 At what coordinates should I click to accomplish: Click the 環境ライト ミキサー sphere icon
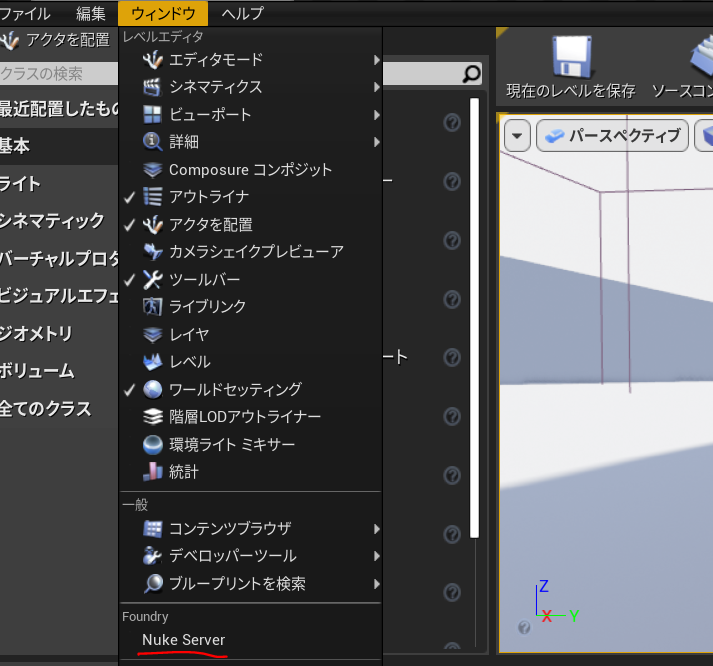point(152,445)
